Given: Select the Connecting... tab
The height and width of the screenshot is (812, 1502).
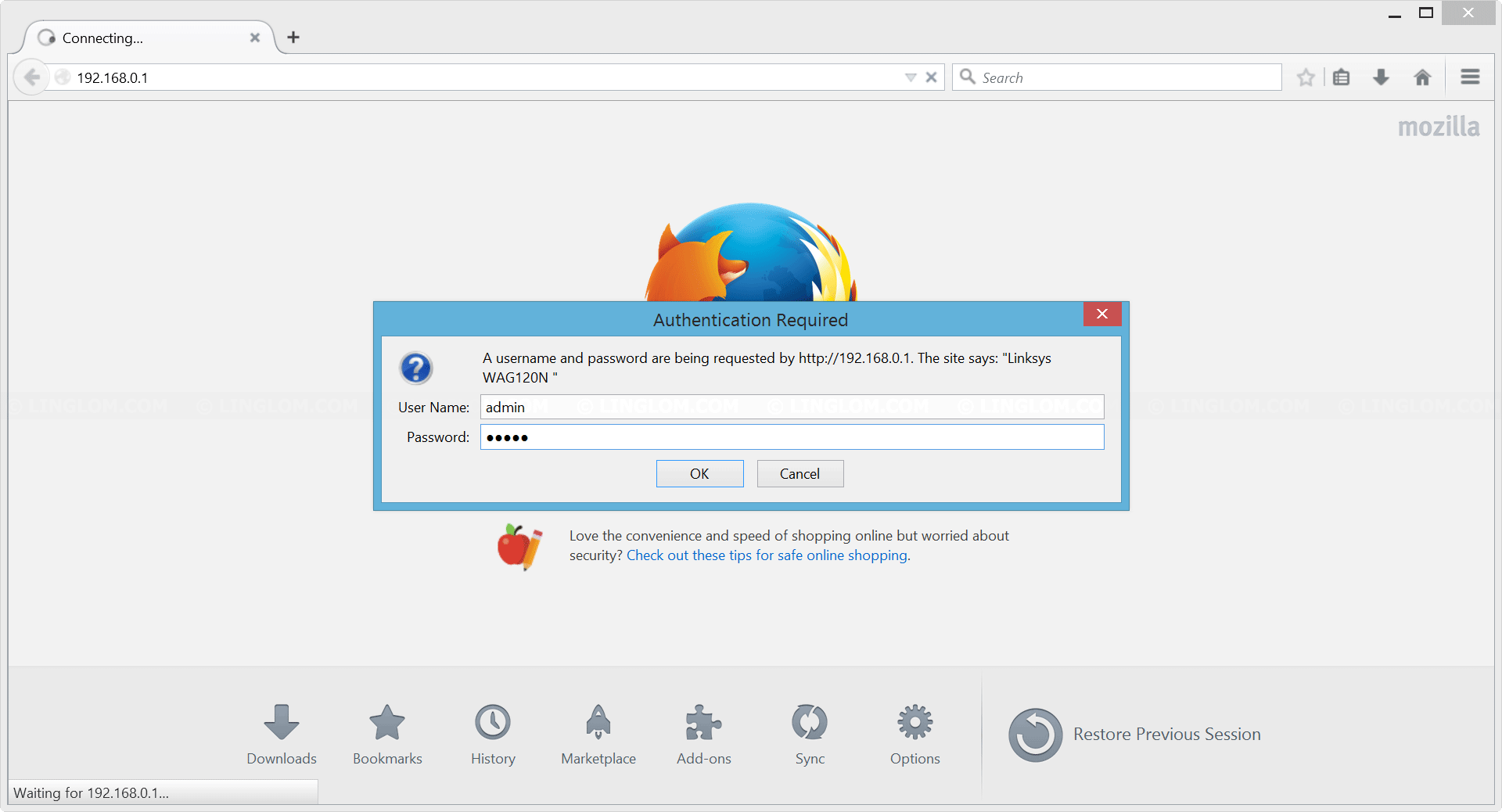Looking at the screenshot, I should point(149,38).
